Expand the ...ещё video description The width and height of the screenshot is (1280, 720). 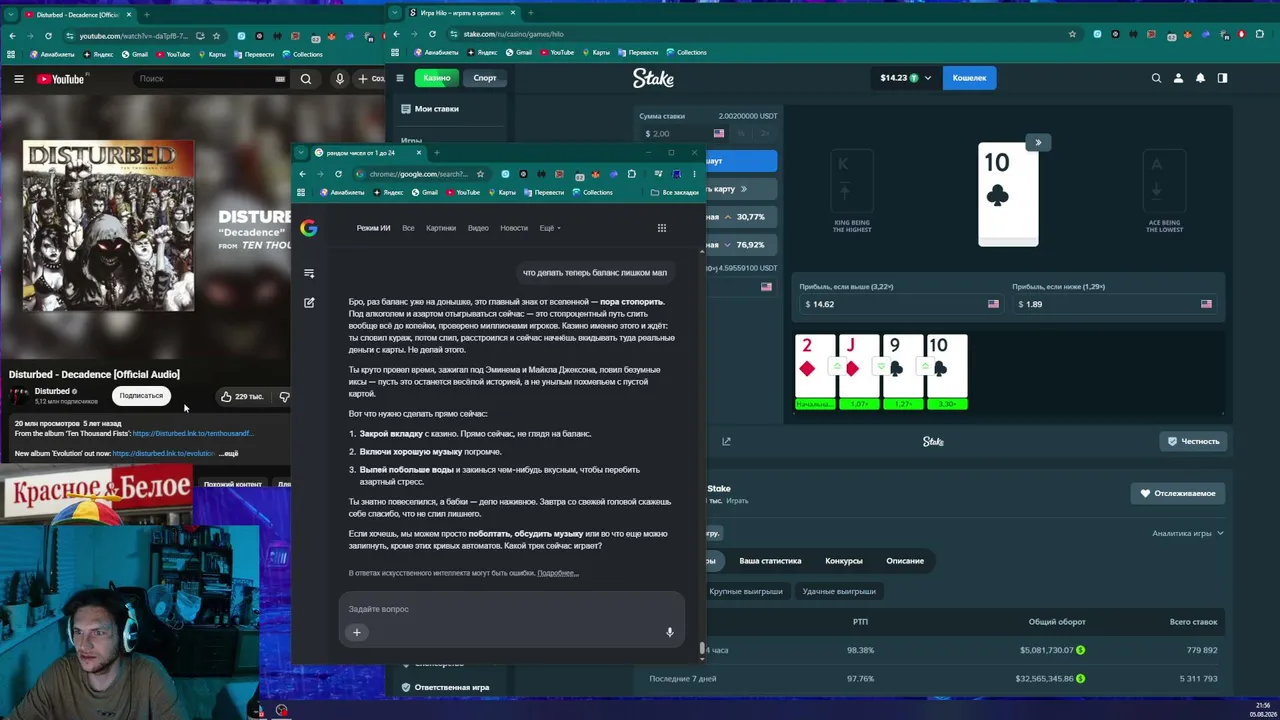[x=228, y=454]
